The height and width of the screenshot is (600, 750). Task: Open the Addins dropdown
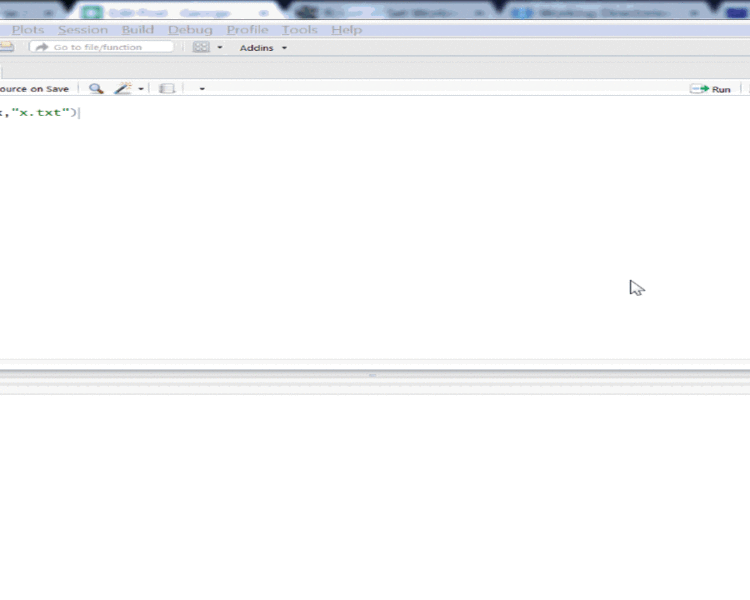263,48
